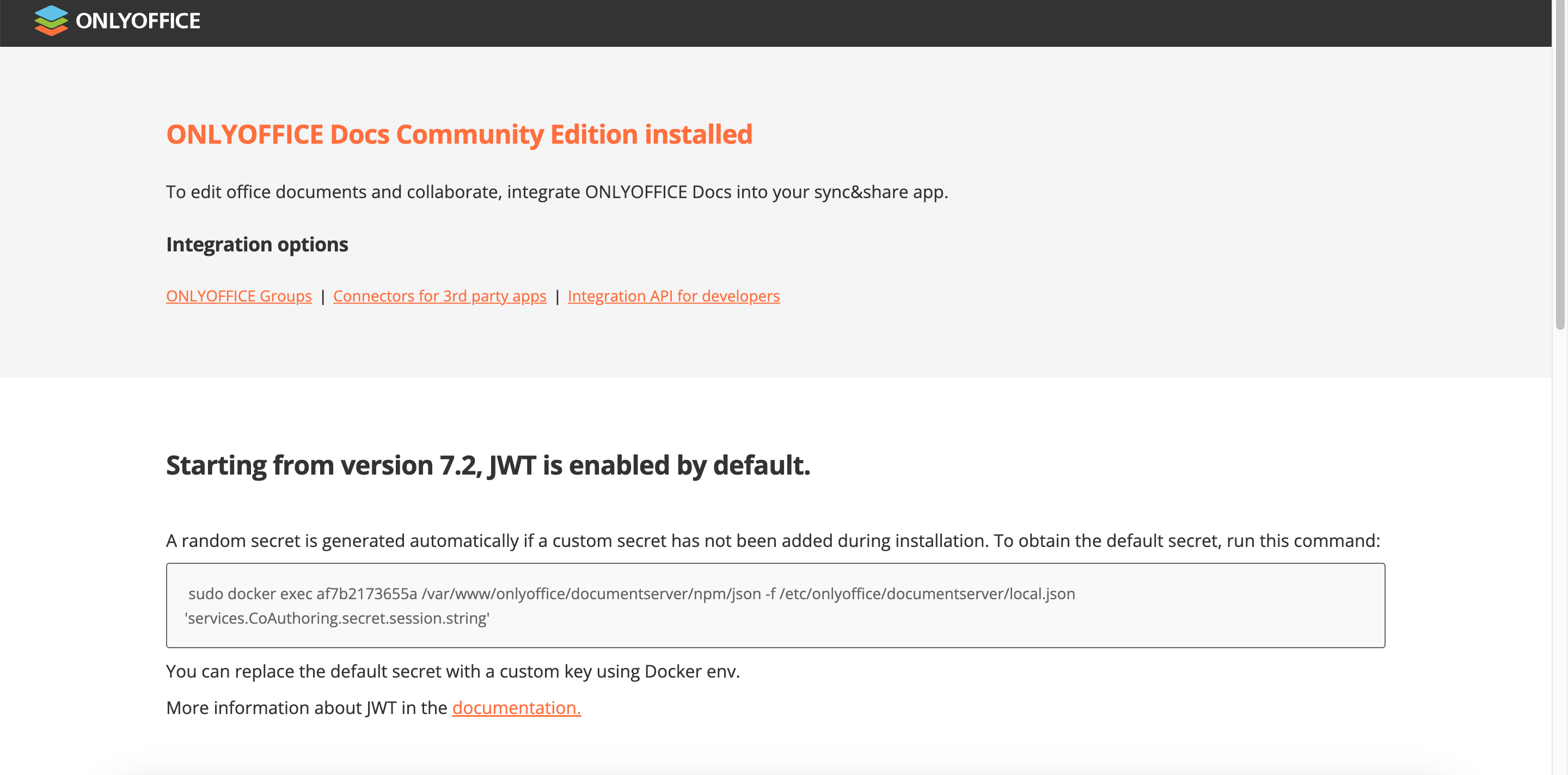This screenshot has width=1568, height=775.
Task: Open Connectors for 3rd party apps link
Action: (x=439, y=296)
